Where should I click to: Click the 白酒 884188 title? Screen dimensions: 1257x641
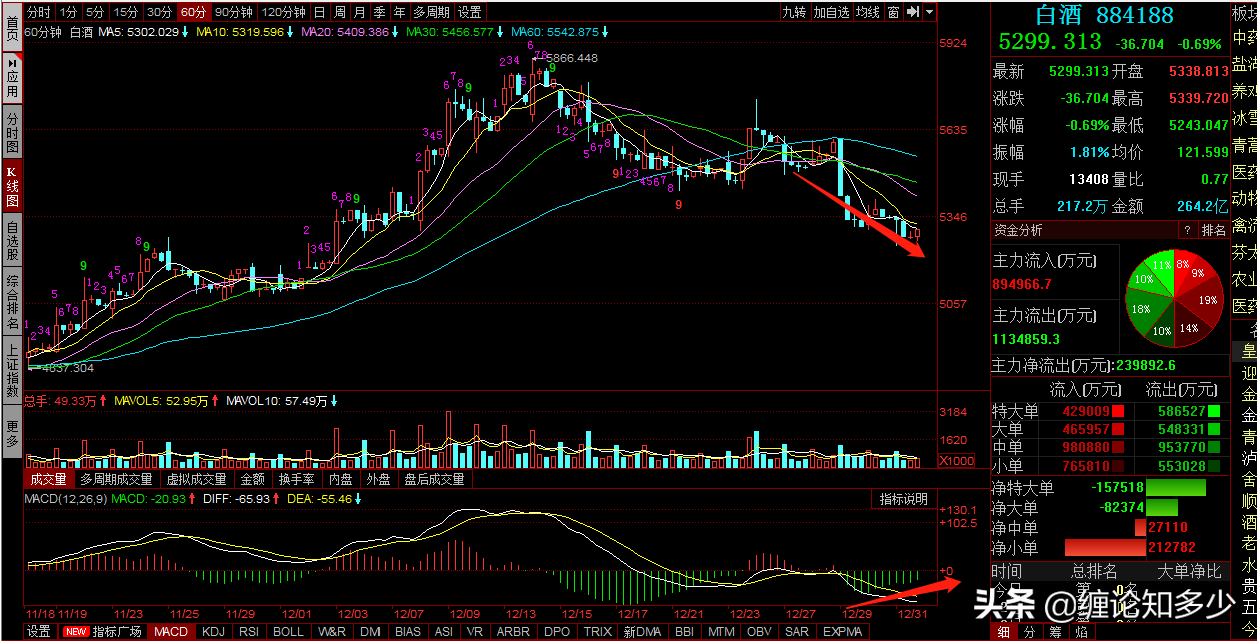coord(1104,15)
